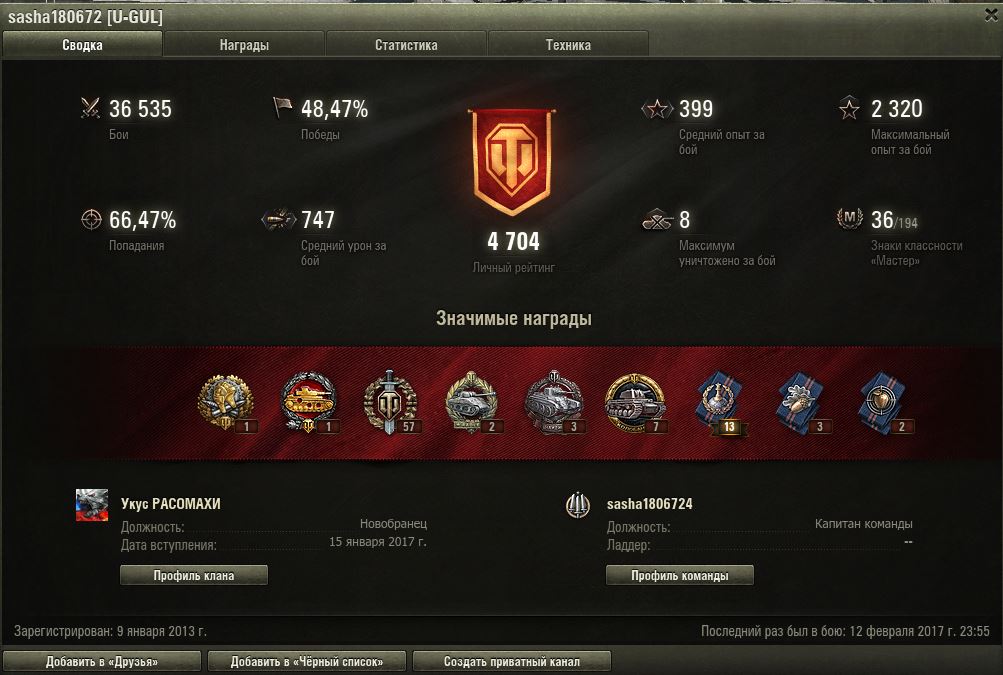
Task: Open the Техника tab
Action: tap(568, 45)
